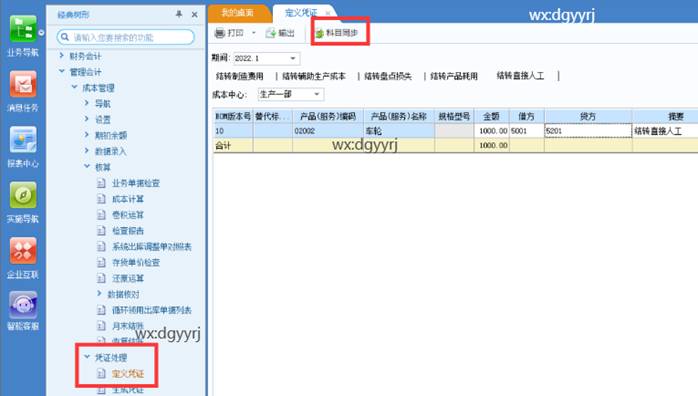
Task: Click the 打印 printer icon
Action: [x=219, y=33]
